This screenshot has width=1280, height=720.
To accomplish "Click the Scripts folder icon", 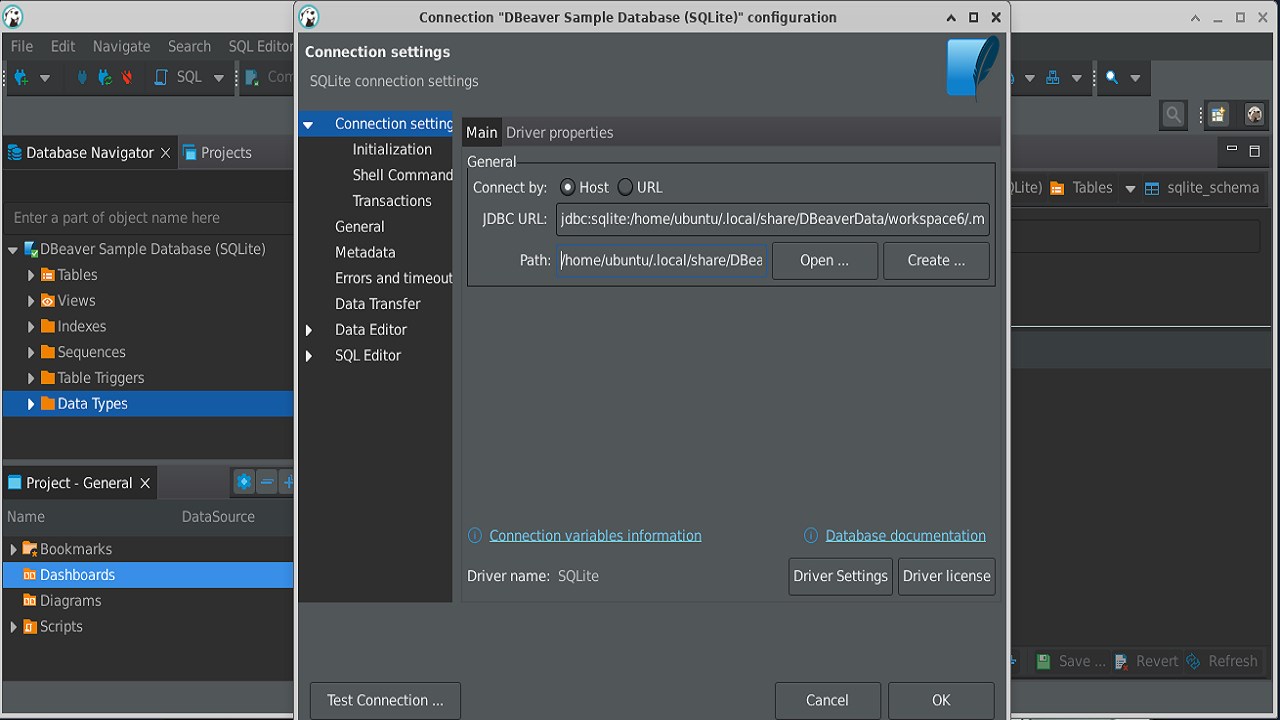I will 30,627.
